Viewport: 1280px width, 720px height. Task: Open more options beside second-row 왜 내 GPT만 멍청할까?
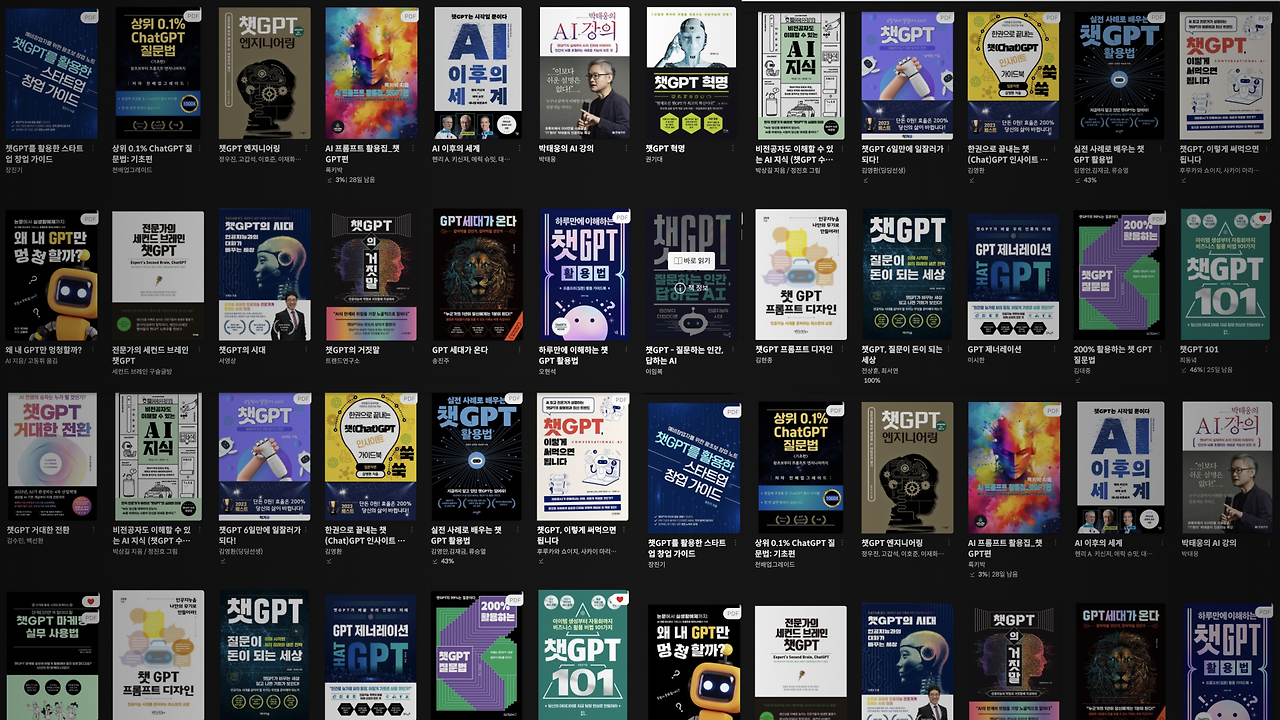[x=93, y=350]
